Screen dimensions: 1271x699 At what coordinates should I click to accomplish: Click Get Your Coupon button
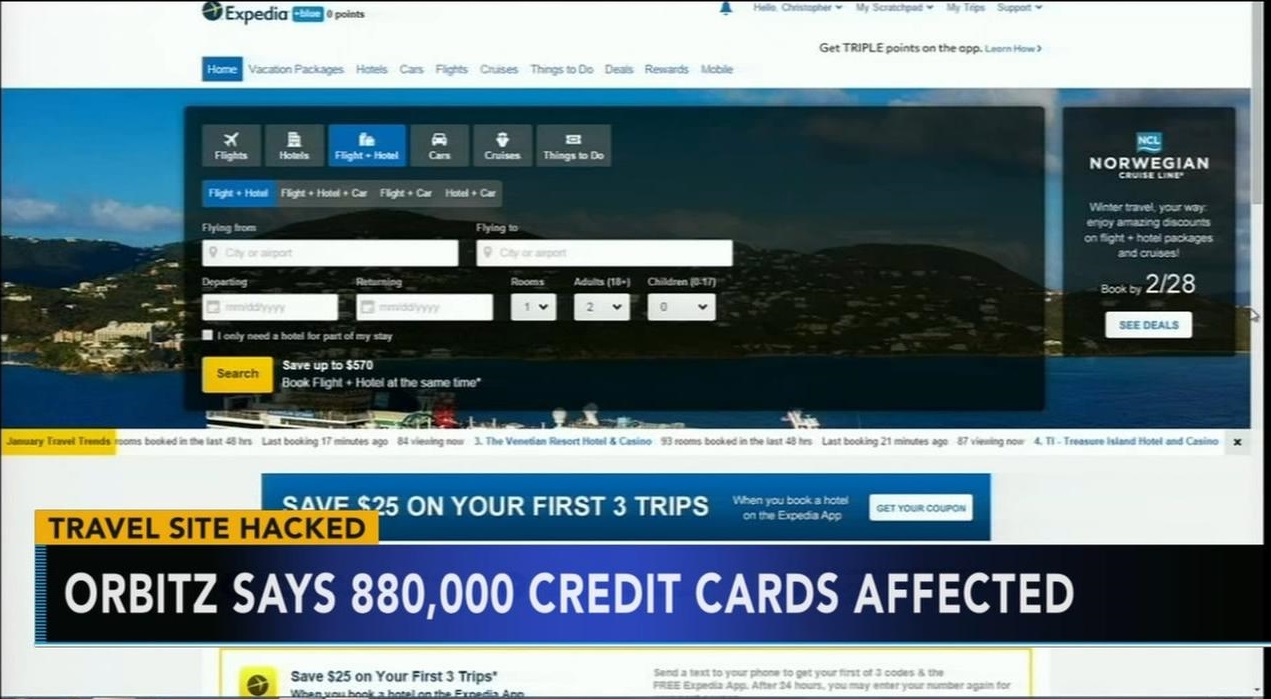(921, 508)
